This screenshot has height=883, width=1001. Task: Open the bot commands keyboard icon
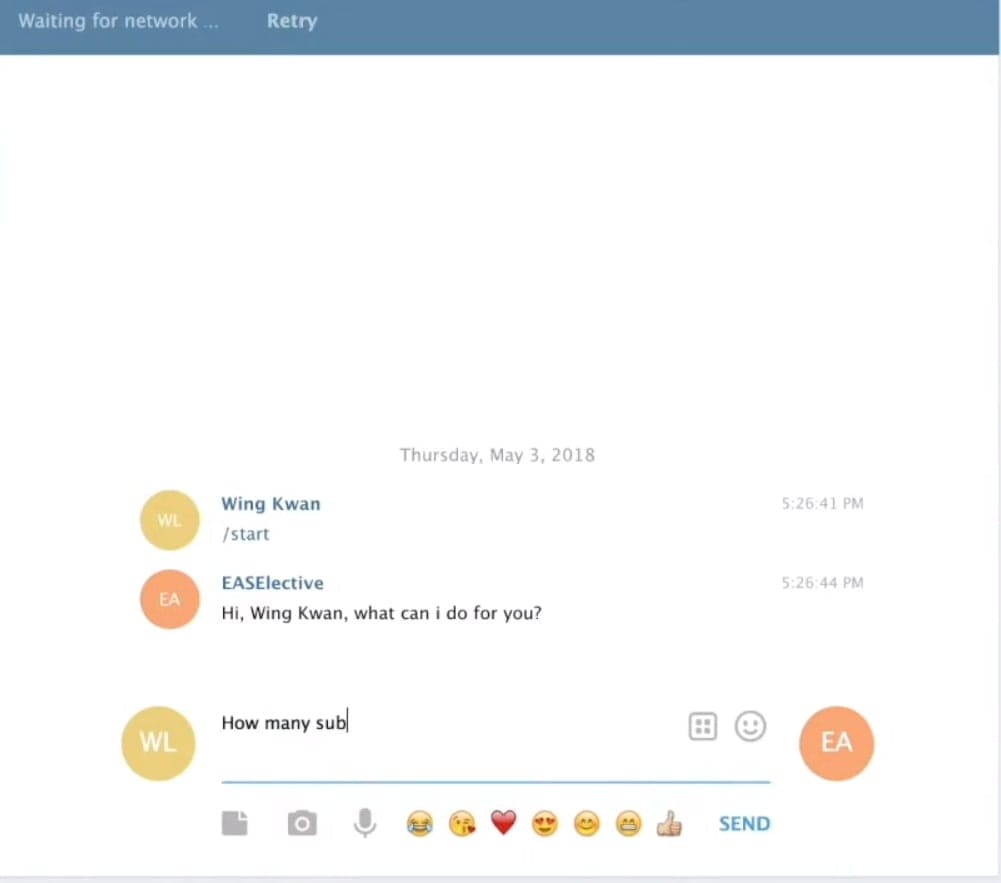coord(703,726)
